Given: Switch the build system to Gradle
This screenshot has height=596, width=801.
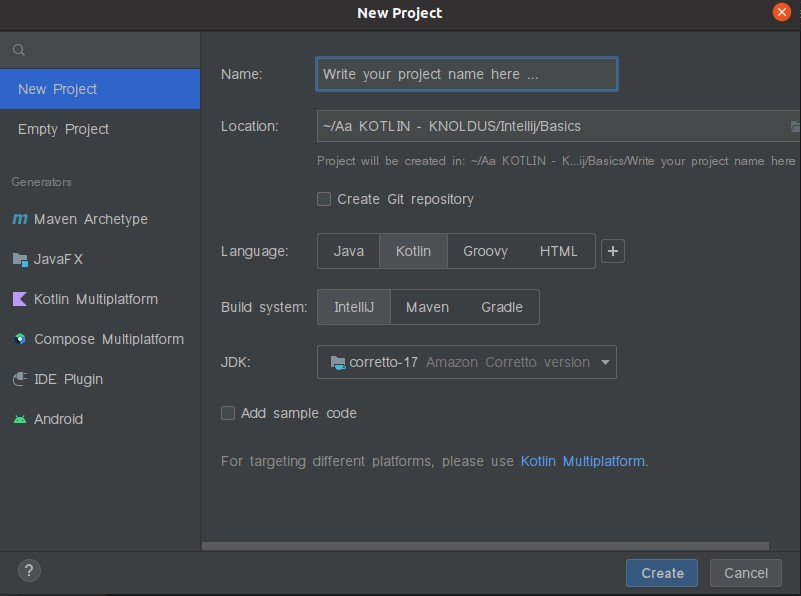Looking at the screenshot, I should (x=501, y=307).
